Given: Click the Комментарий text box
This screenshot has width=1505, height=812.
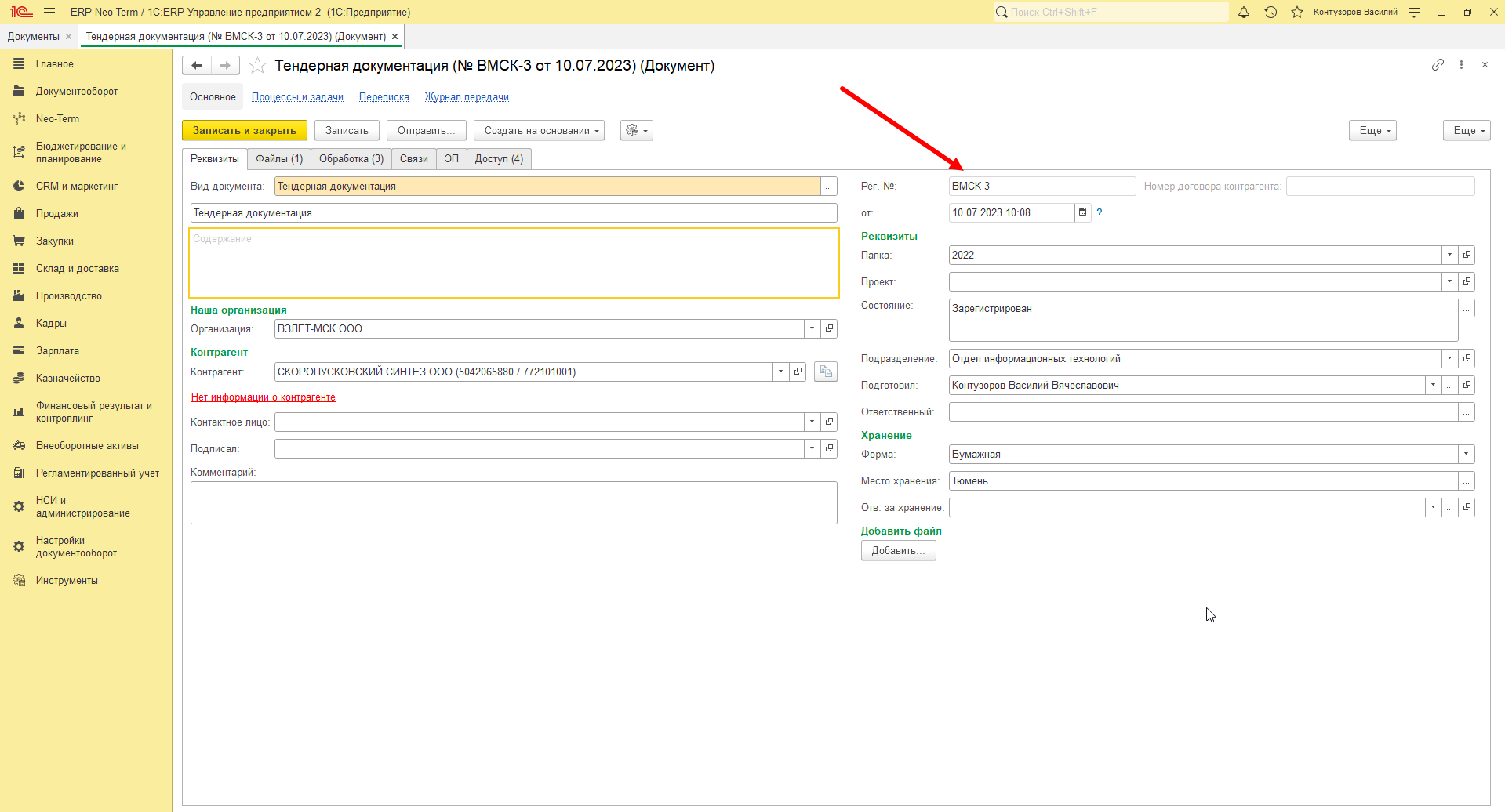Looking at the screenshot, I should point(514,502).
